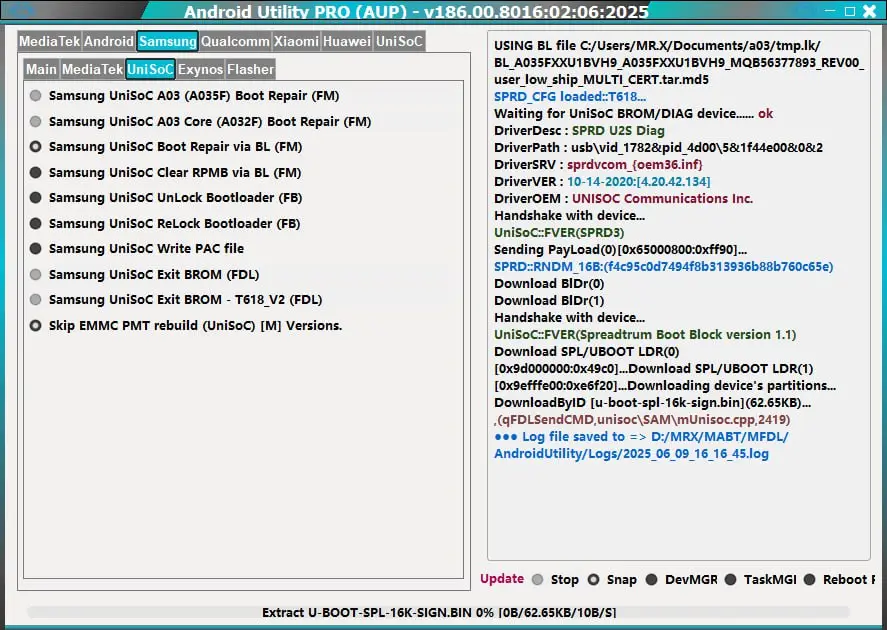Click the qFDLSendCMD error line
The height and width of the screenshot is (630, 887).
642,420
